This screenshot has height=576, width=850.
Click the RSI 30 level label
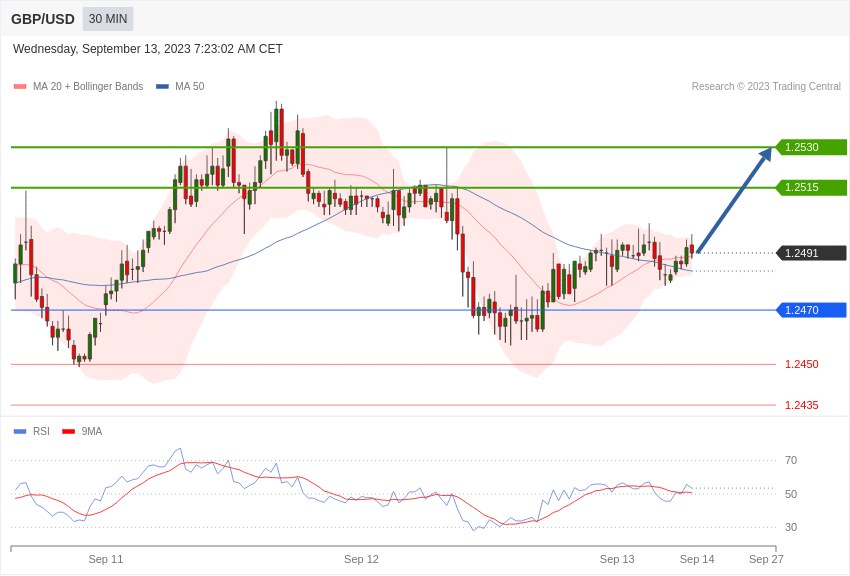pyautogui.click(x=791, y=527)
